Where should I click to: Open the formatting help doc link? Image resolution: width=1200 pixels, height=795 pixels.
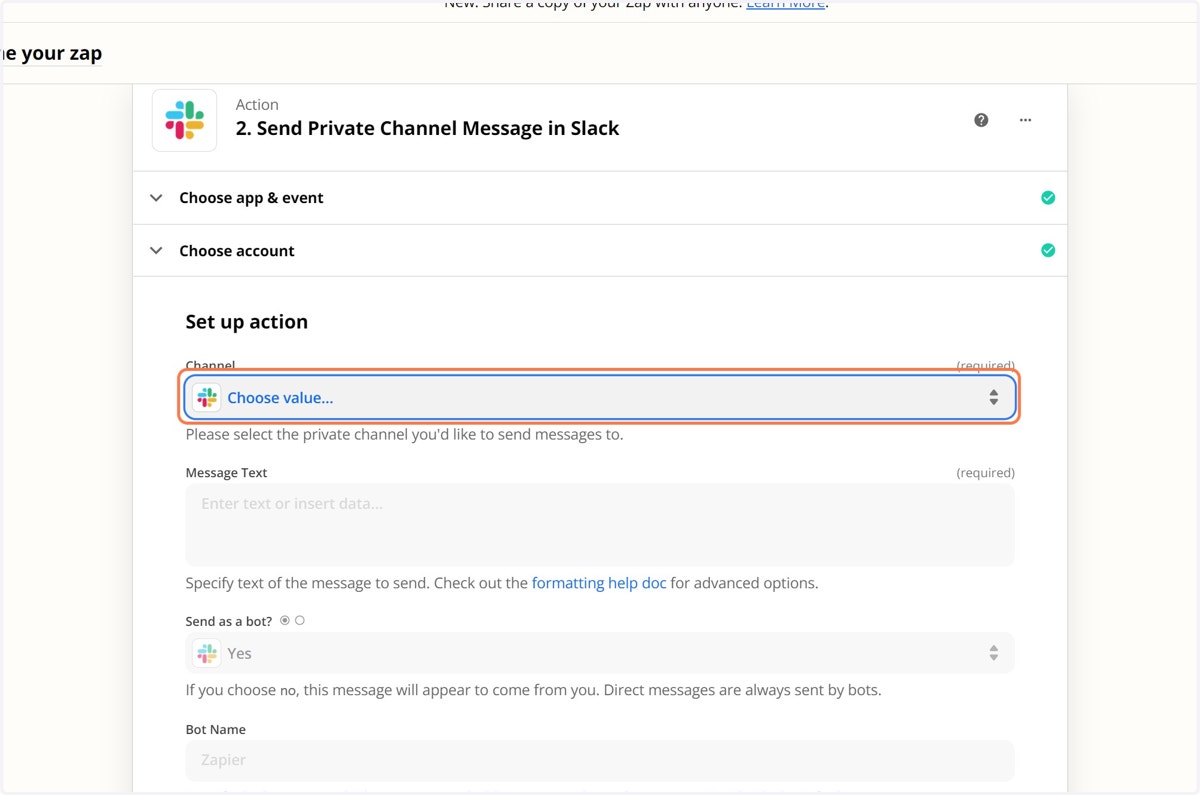pyautogui.click(x=599, y=583)
